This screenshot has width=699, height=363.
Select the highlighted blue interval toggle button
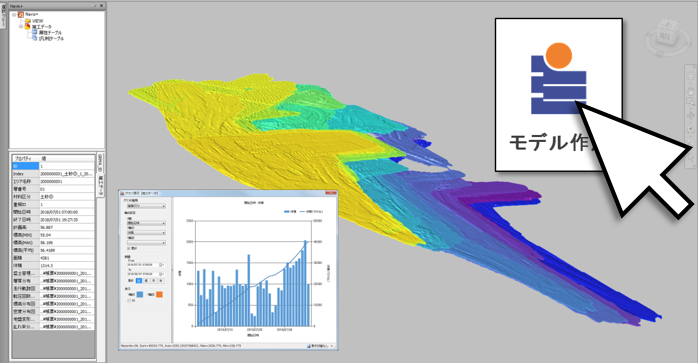[x=139, y=280]
